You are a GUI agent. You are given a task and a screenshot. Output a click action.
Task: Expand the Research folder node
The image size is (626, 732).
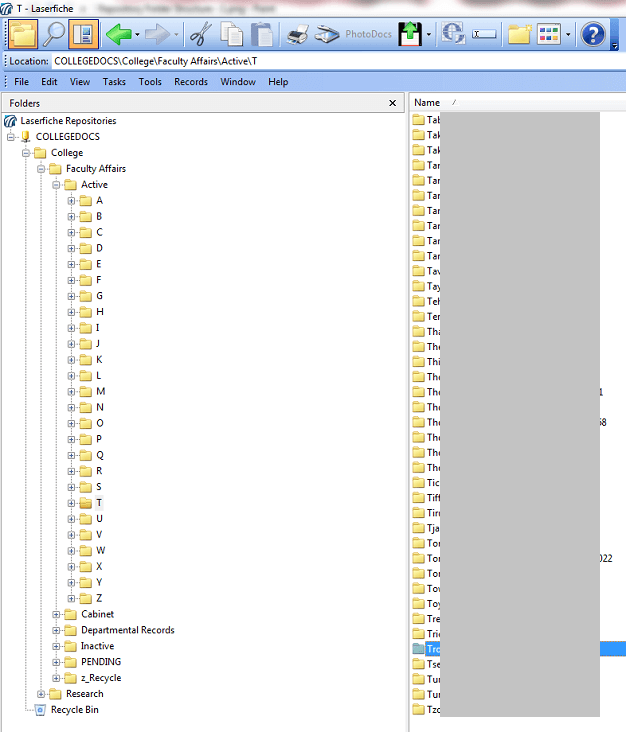(41, 694)
